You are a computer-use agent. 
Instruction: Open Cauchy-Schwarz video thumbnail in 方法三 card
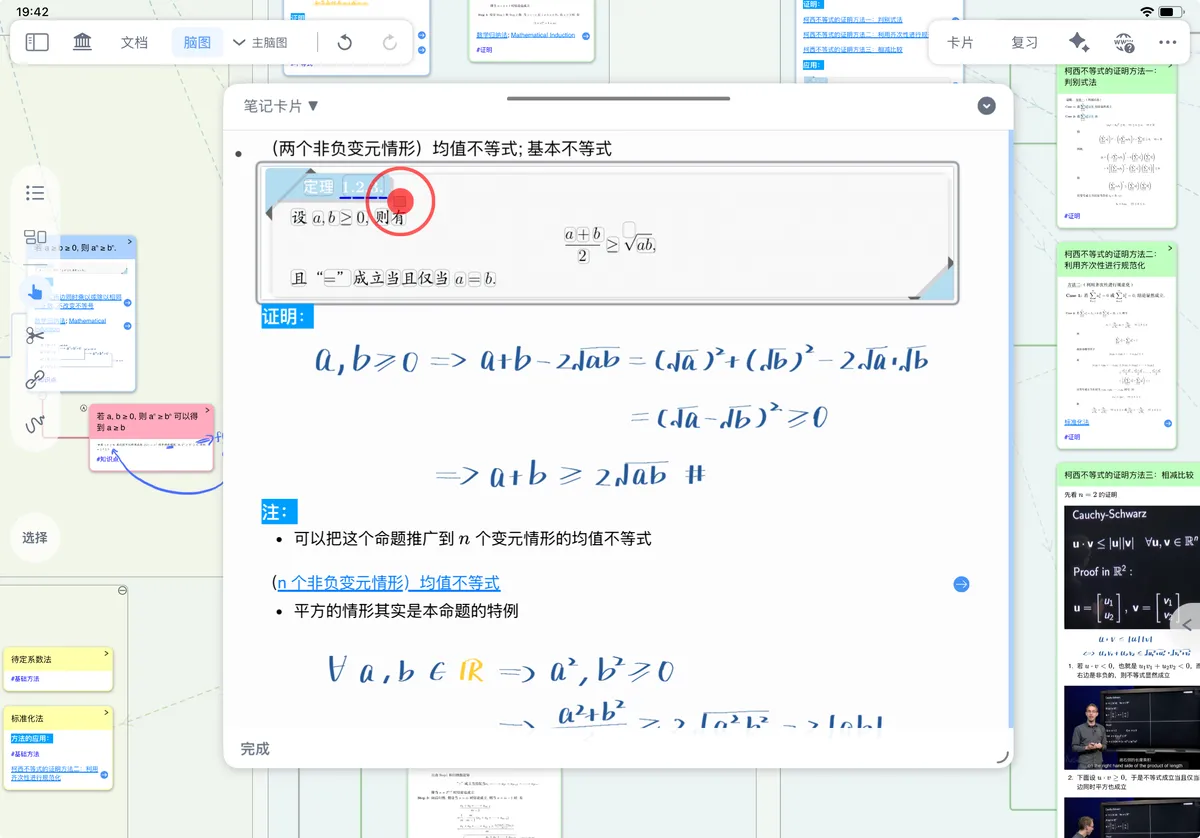click(x=1130, y=568)
